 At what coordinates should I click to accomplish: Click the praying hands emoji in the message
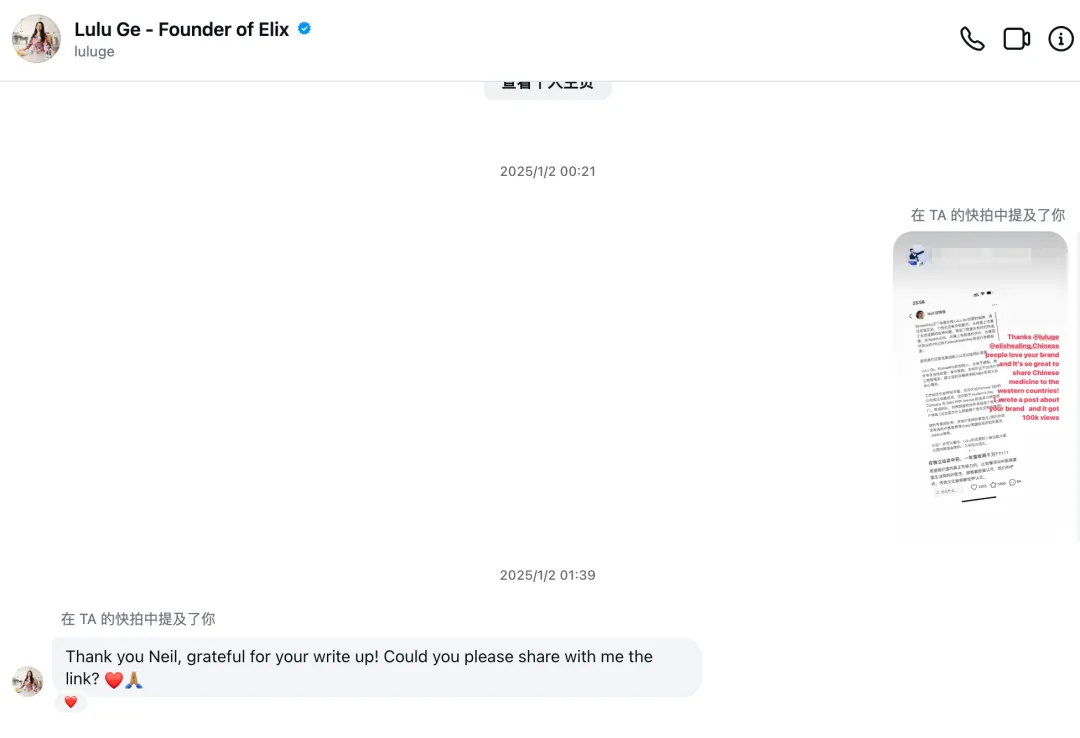tap(134, 680)
